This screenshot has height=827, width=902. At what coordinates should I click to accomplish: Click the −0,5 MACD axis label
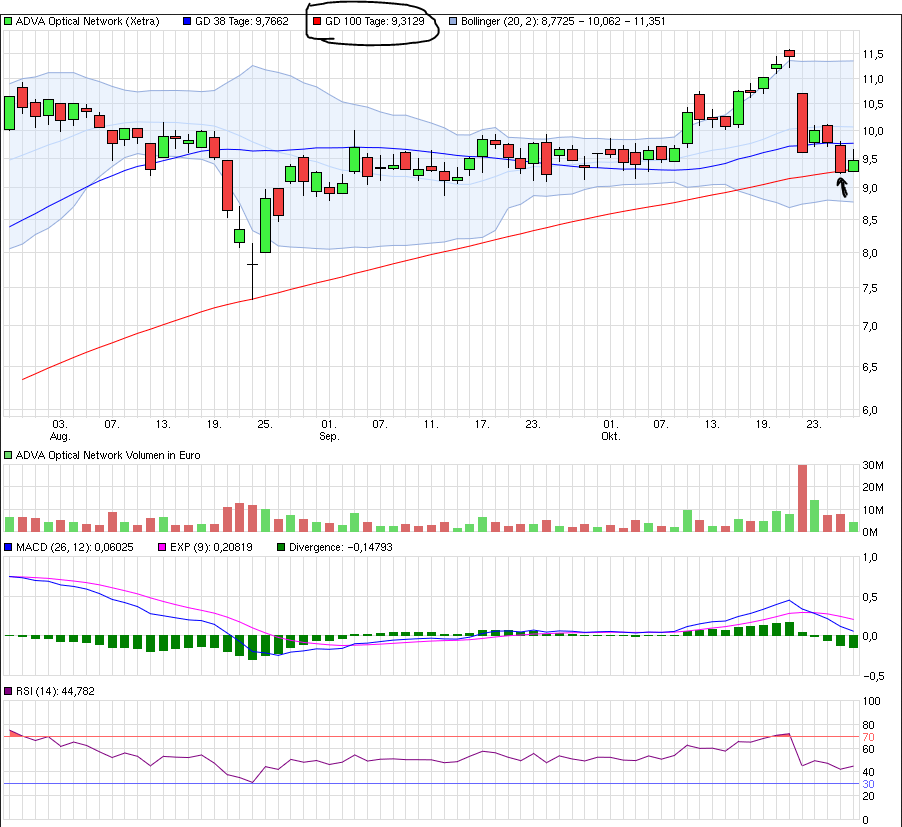tap(873, 676)
